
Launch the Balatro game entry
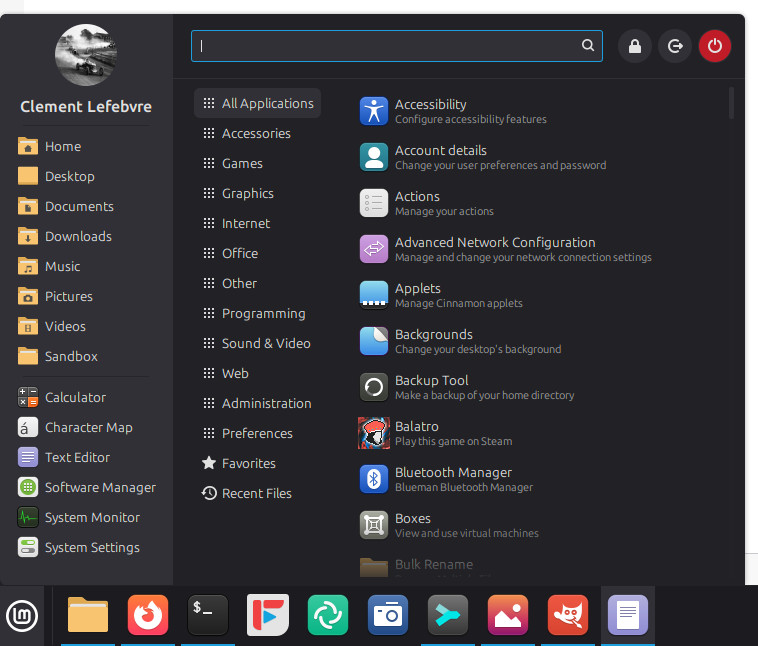(x=417, y=433)
